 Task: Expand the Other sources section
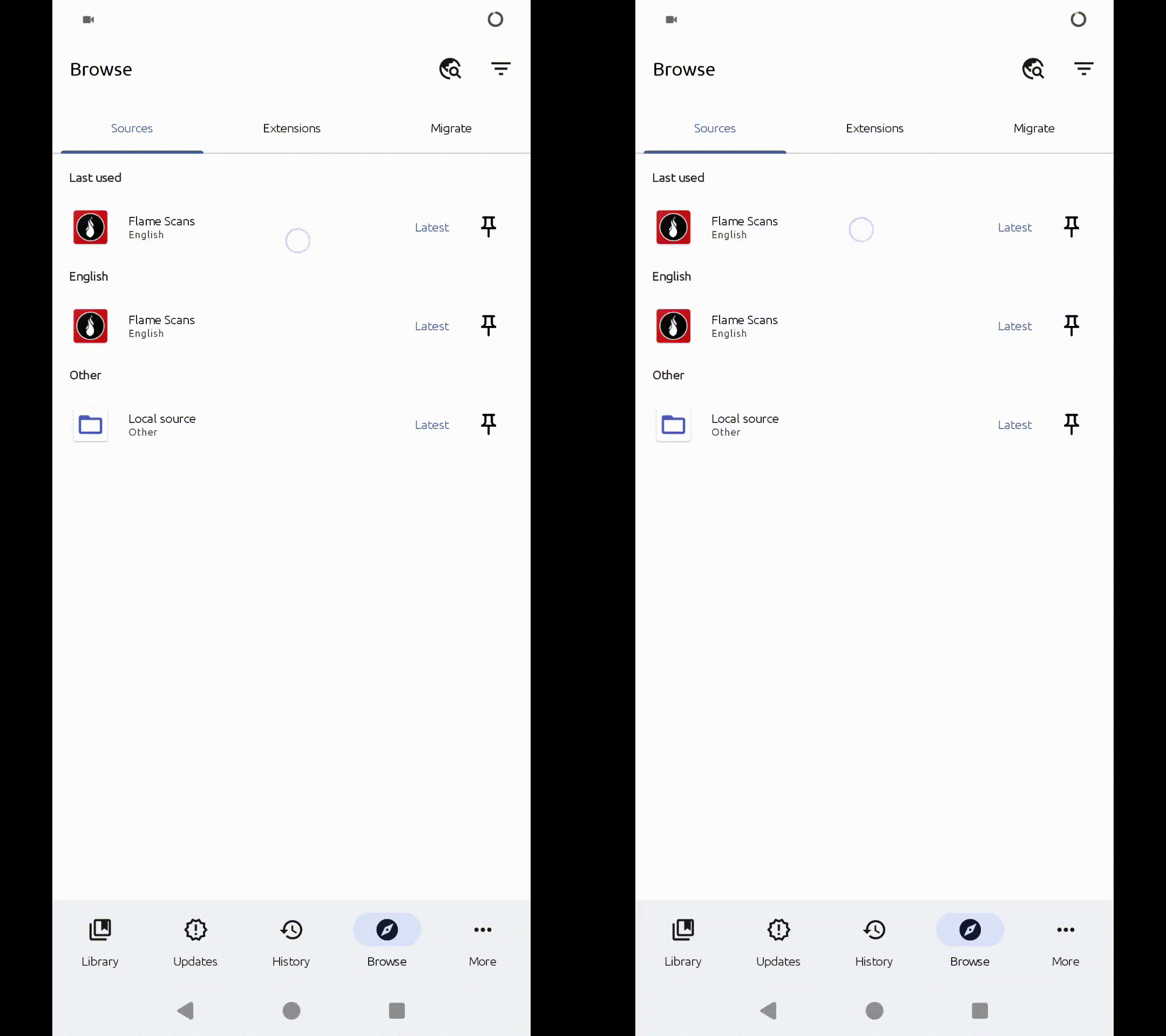coord(85,374)
